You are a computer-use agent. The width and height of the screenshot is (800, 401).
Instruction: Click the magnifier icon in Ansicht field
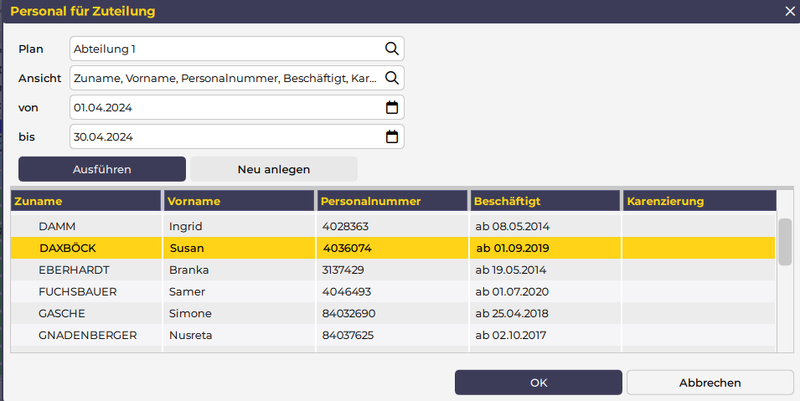click(392, 78)
